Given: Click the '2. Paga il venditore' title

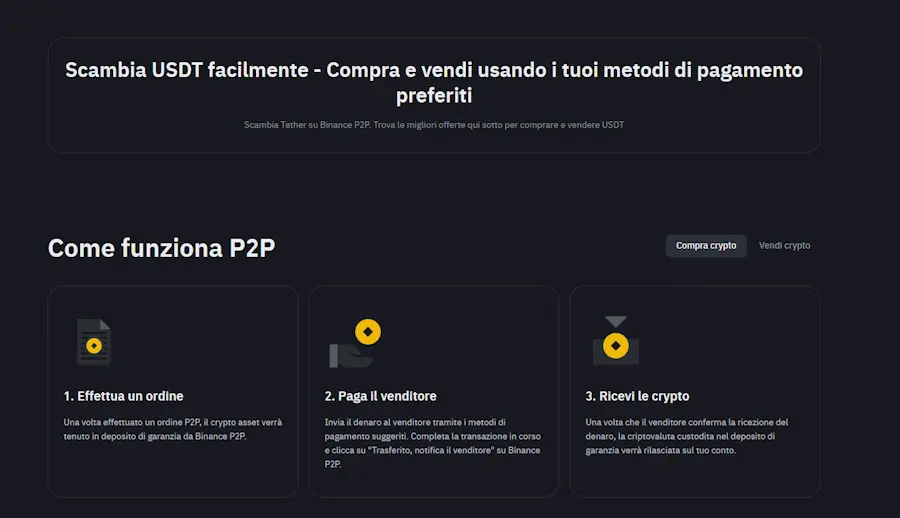Looking at the screenshot, I should click(x=381, y=396).
